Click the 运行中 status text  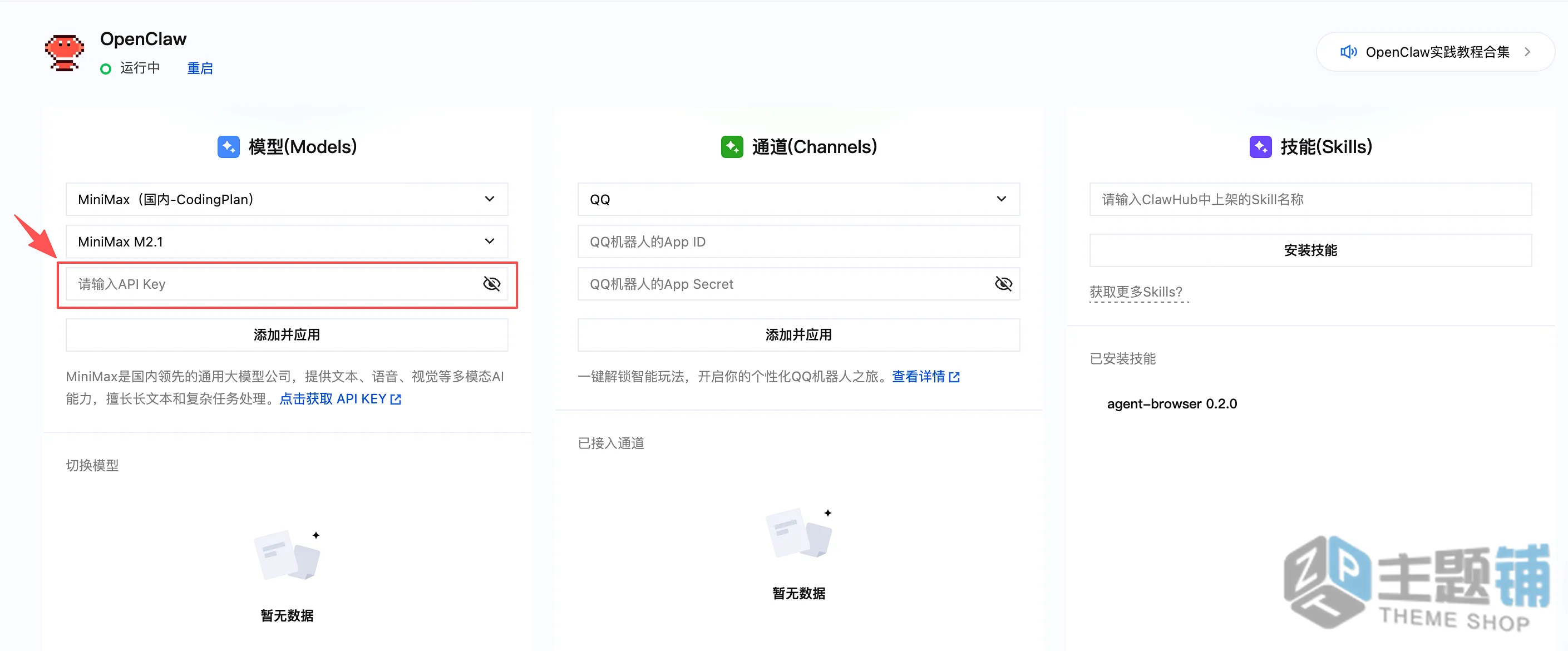(x=140, y=67)
